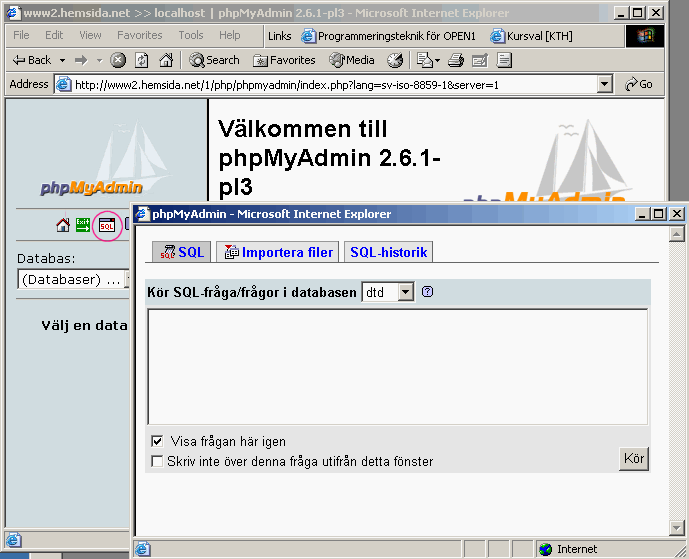This screenshot has height=559, width=689.
Task: Open the (Databaser) selector in sidebar
Action: click(x=74, y=280)
